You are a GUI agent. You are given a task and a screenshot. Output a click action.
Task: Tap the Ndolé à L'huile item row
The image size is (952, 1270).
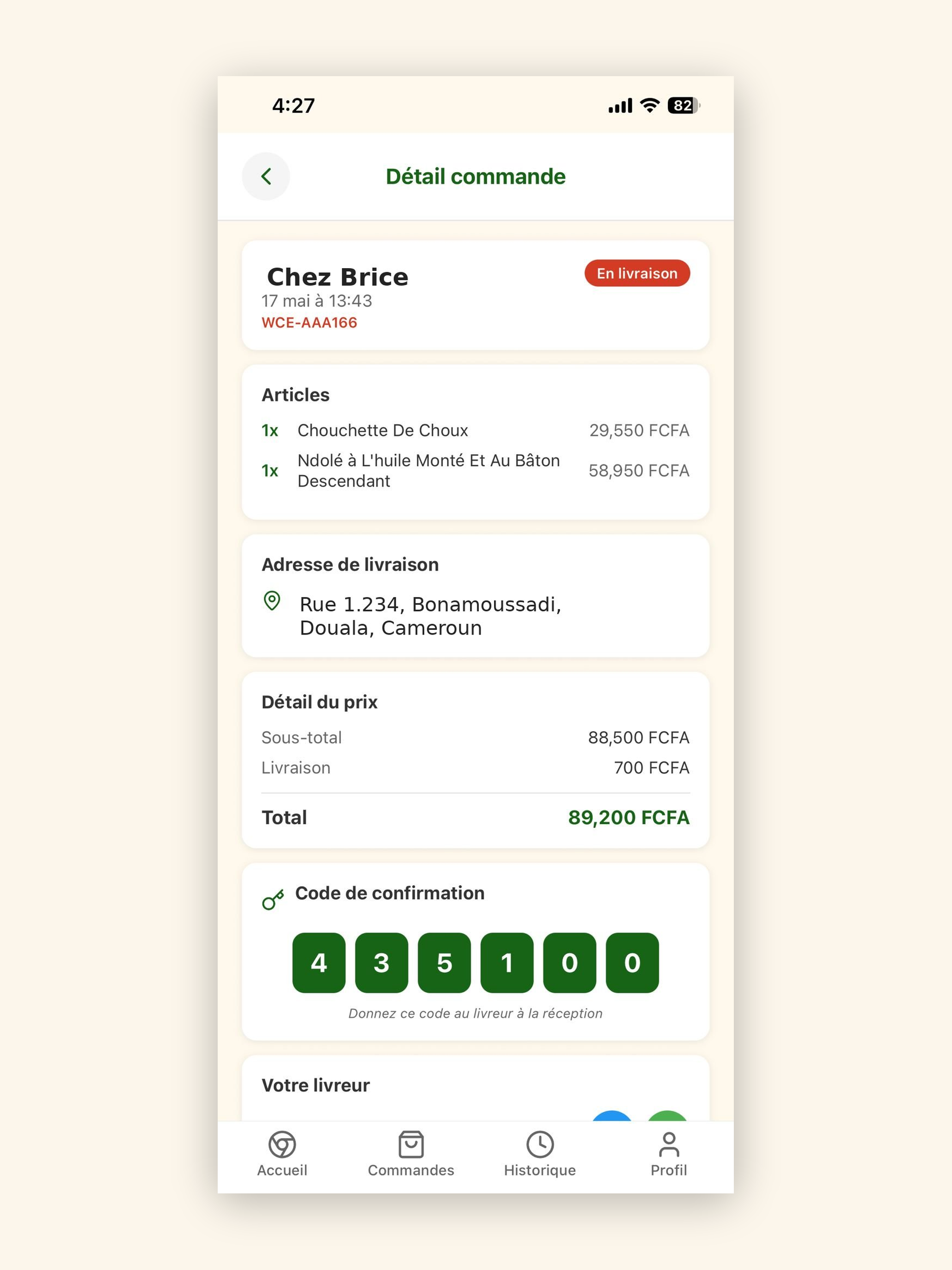475,471
